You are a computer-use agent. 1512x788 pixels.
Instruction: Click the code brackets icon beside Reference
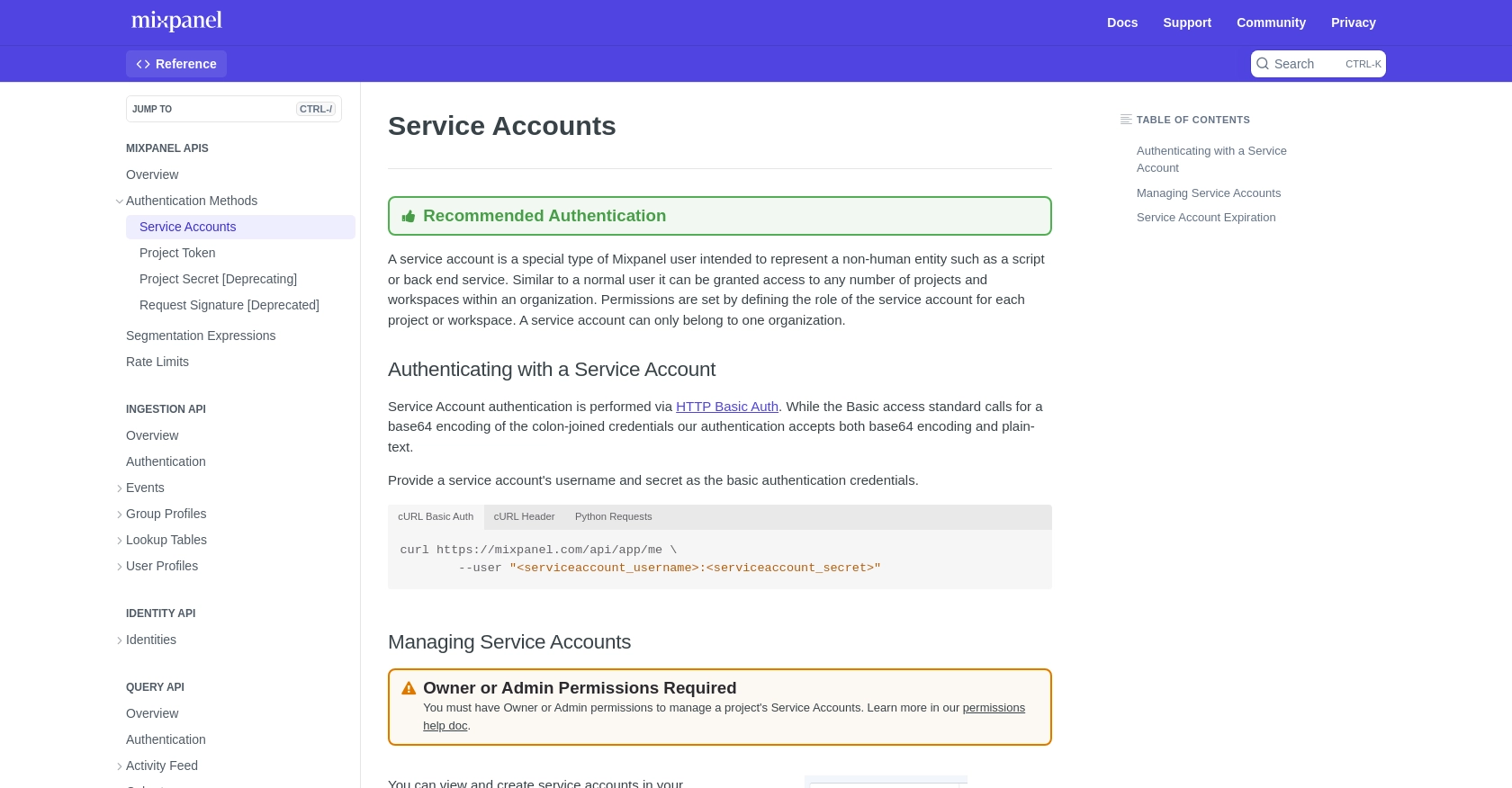coord(143,64)
